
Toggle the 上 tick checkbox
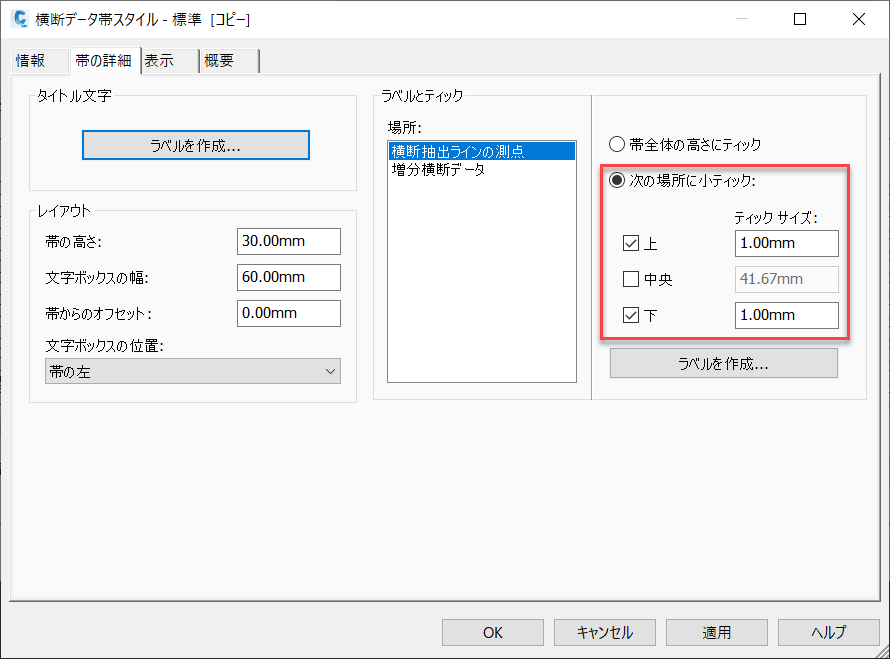coord(631,244)
